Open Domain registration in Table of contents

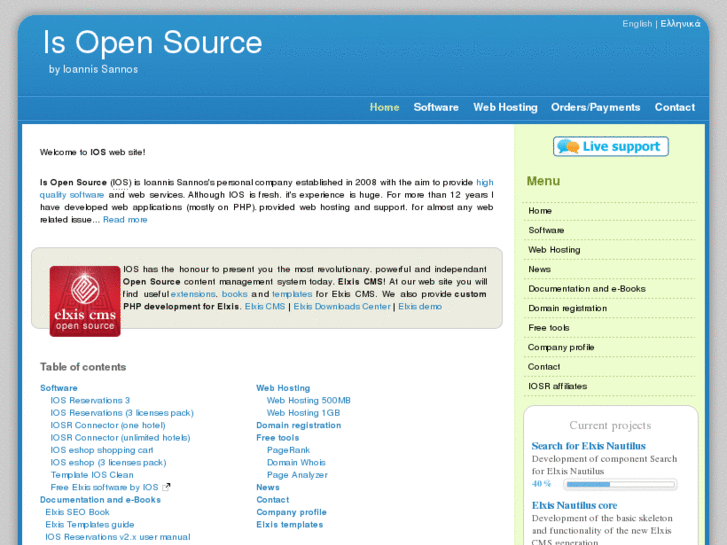(299, 425)
